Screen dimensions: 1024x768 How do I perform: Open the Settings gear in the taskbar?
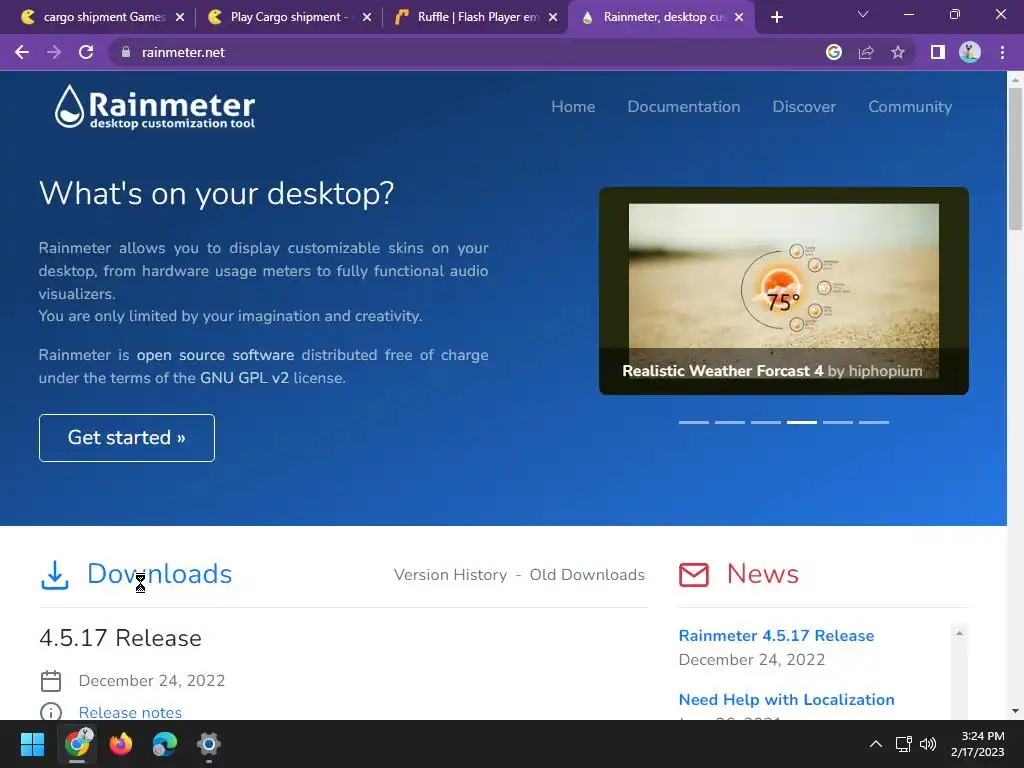[x=208, y=744]
